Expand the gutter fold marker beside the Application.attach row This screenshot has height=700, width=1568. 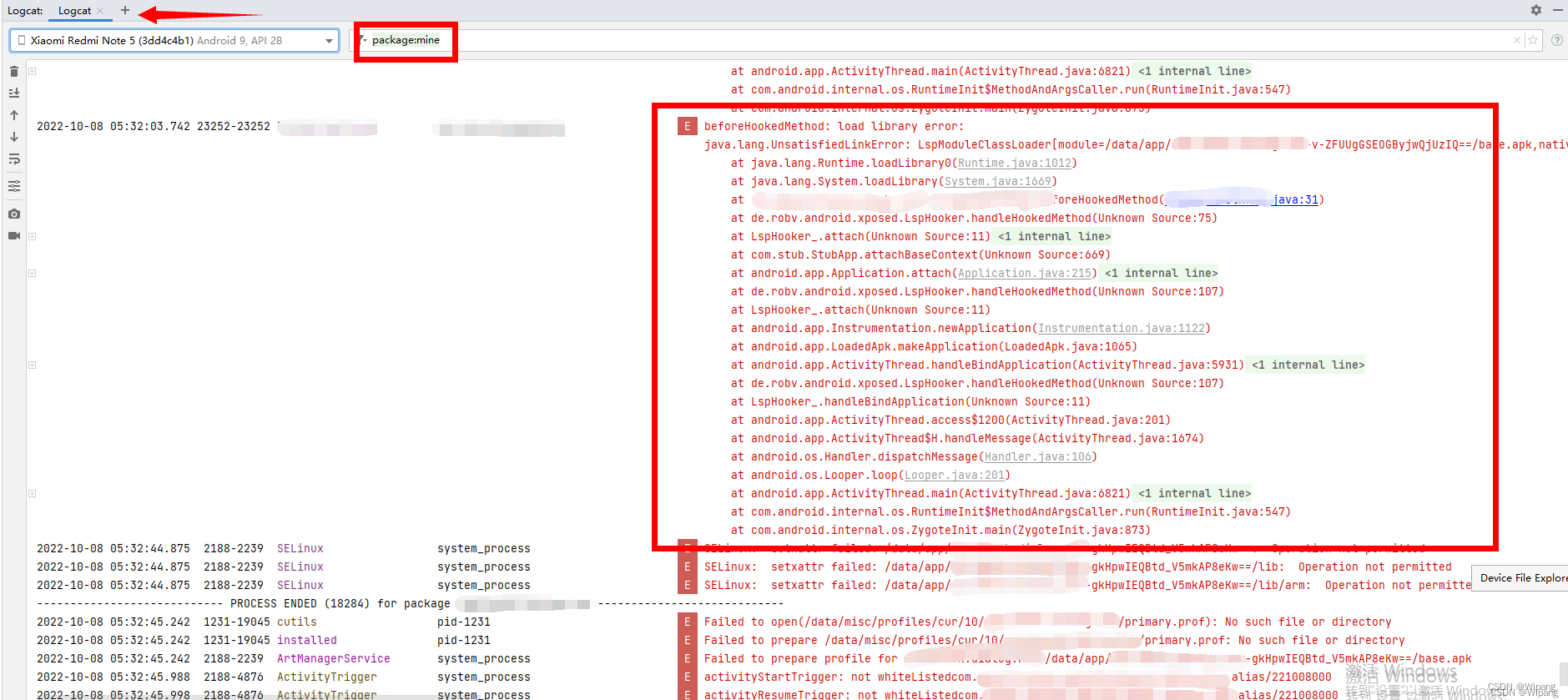coord(32,274)
